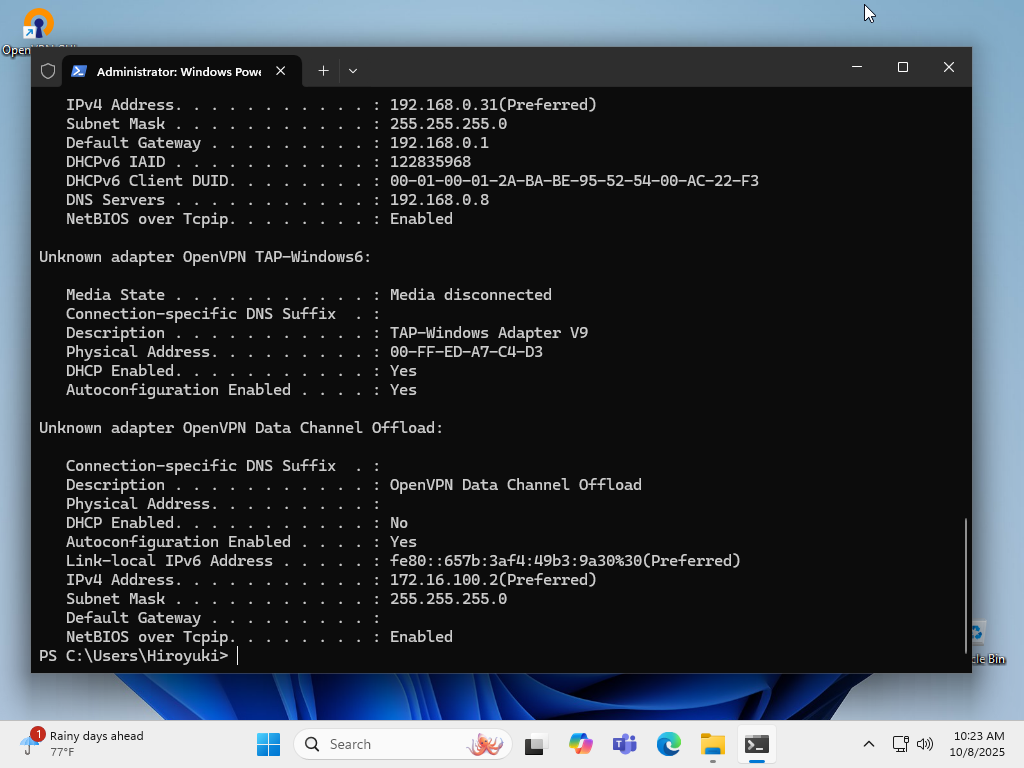Click the volume speaker tray icon
1024x768 pixels.
pos(925,744)
